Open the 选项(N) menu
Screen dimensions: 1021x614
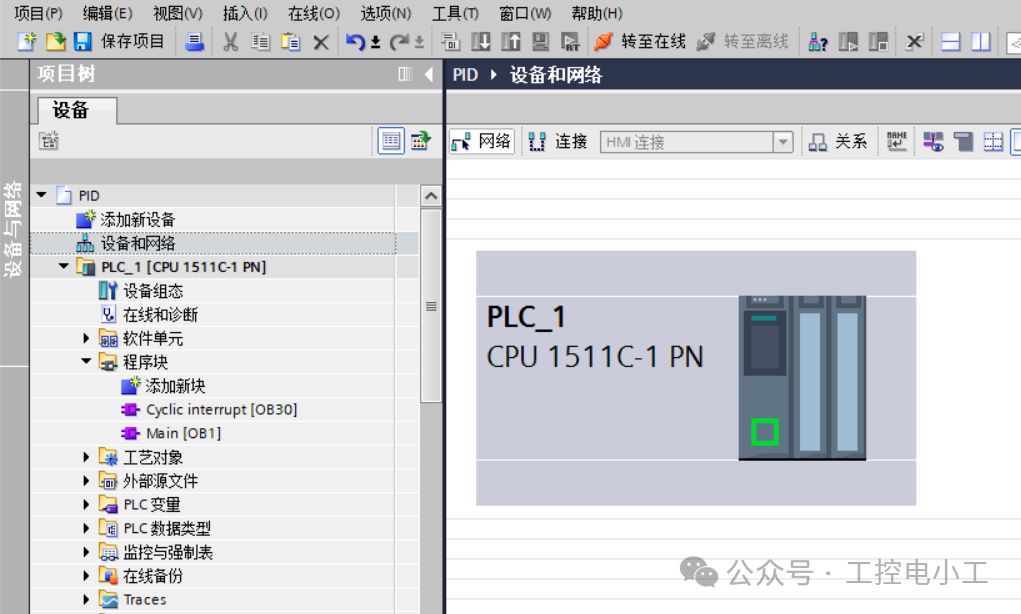click(385, 13)
